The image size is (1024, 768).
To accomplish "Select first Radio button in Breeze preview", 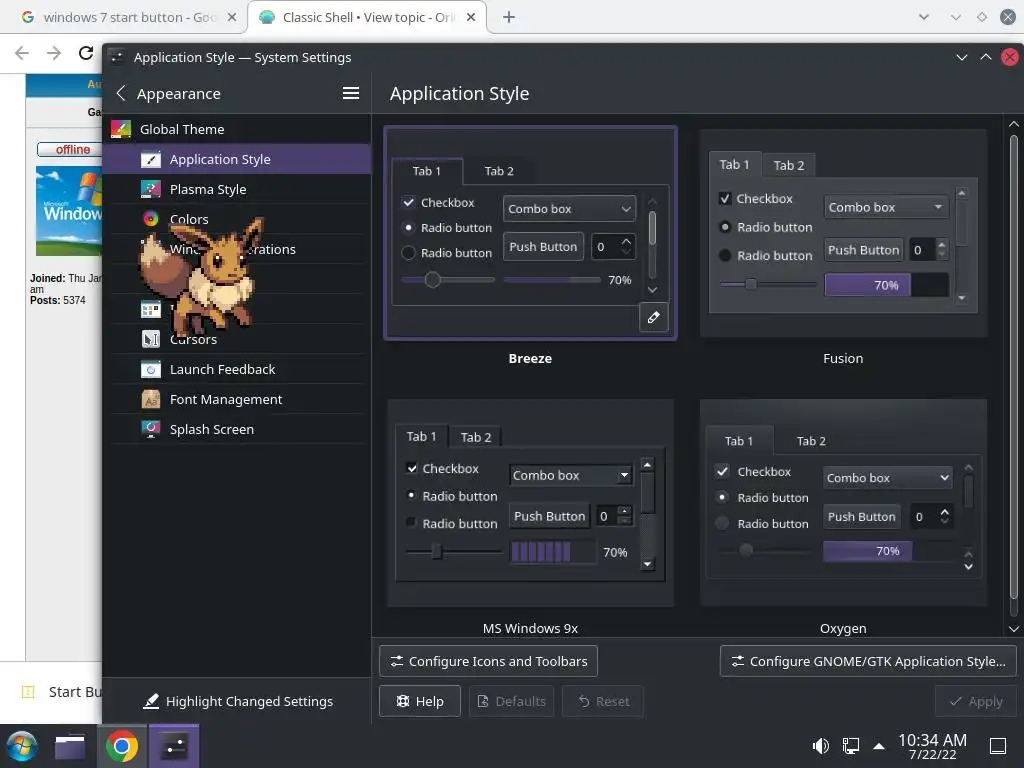I will tap(409, 227).
